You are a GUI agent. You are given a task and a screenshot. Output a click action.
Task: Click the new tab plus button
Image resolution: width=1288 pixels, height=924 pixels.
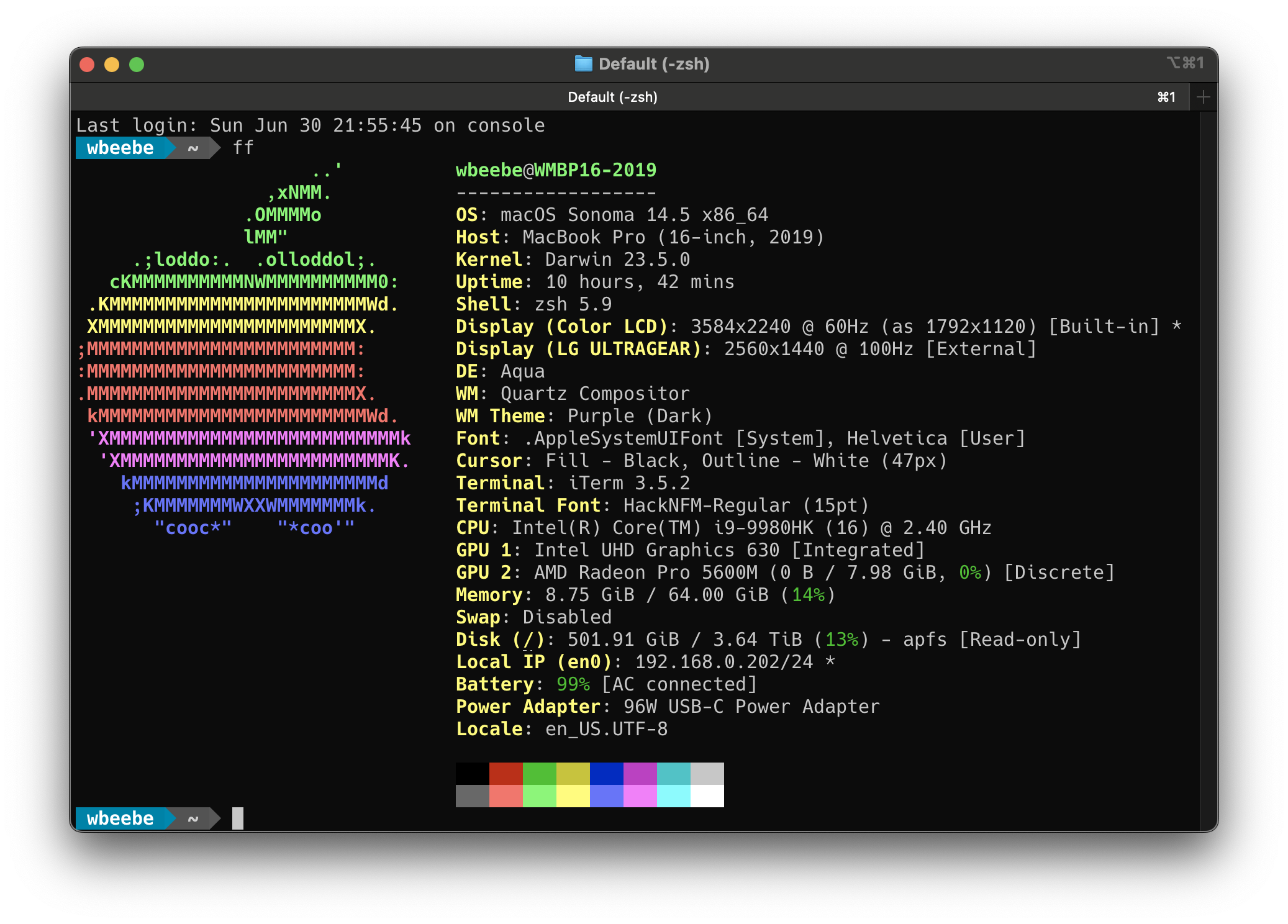pos(1203,97)
